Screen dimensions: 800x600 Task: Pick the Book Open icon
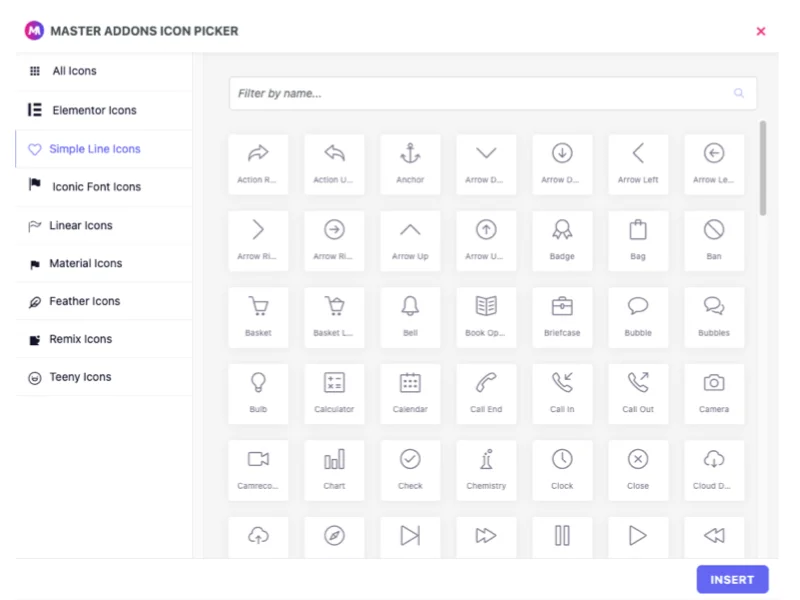click(486, 317)
